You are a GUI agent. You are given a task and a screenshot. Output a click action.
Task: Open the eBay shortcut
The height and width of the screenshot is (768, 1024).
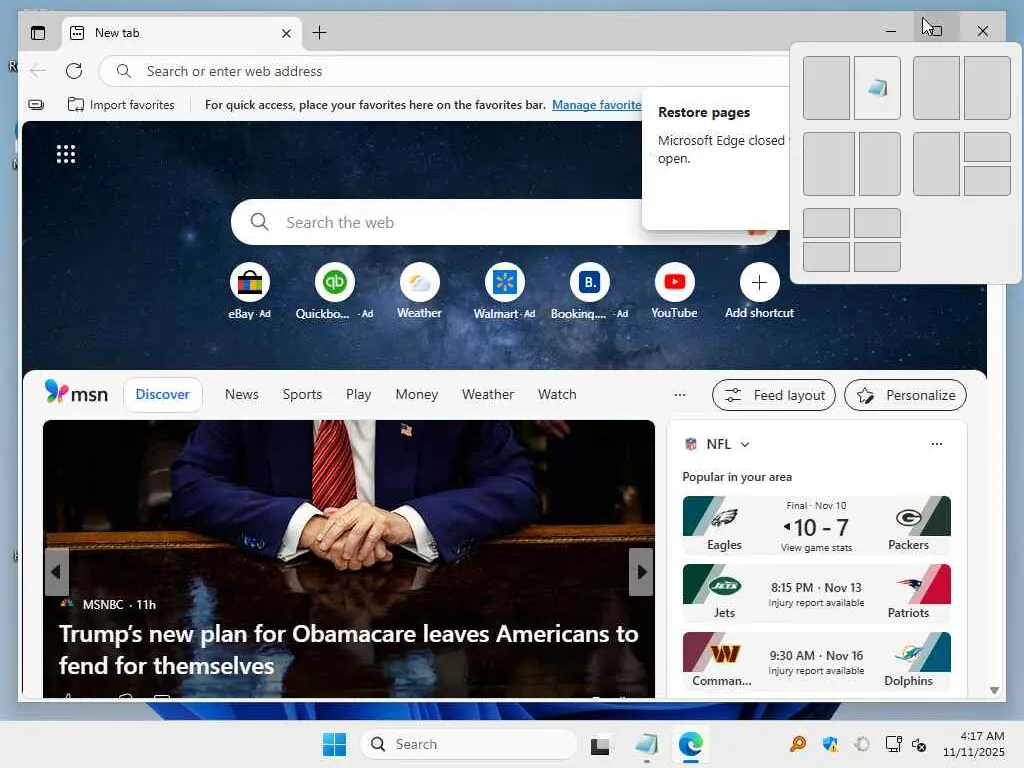tap(249, 291)
